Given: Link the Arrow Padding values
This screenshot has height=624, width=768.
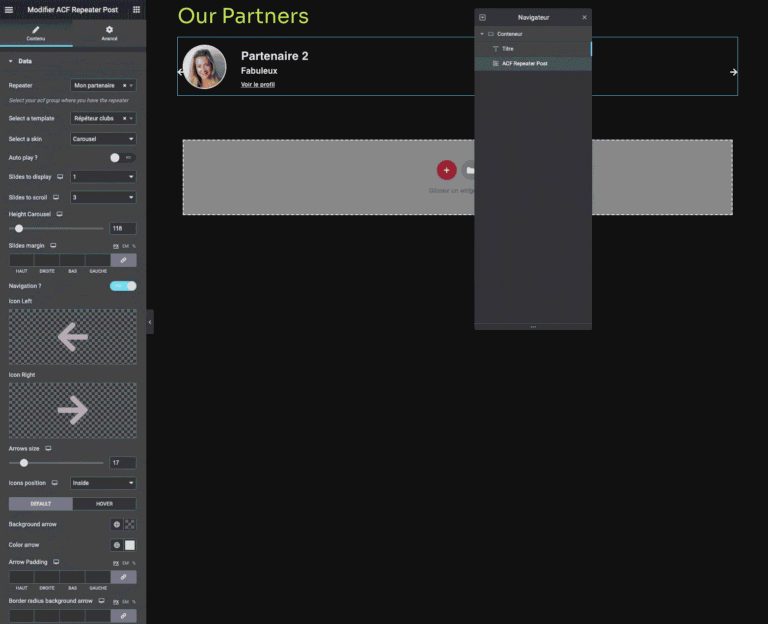Looking at the screenshot, I should point(123,577).
